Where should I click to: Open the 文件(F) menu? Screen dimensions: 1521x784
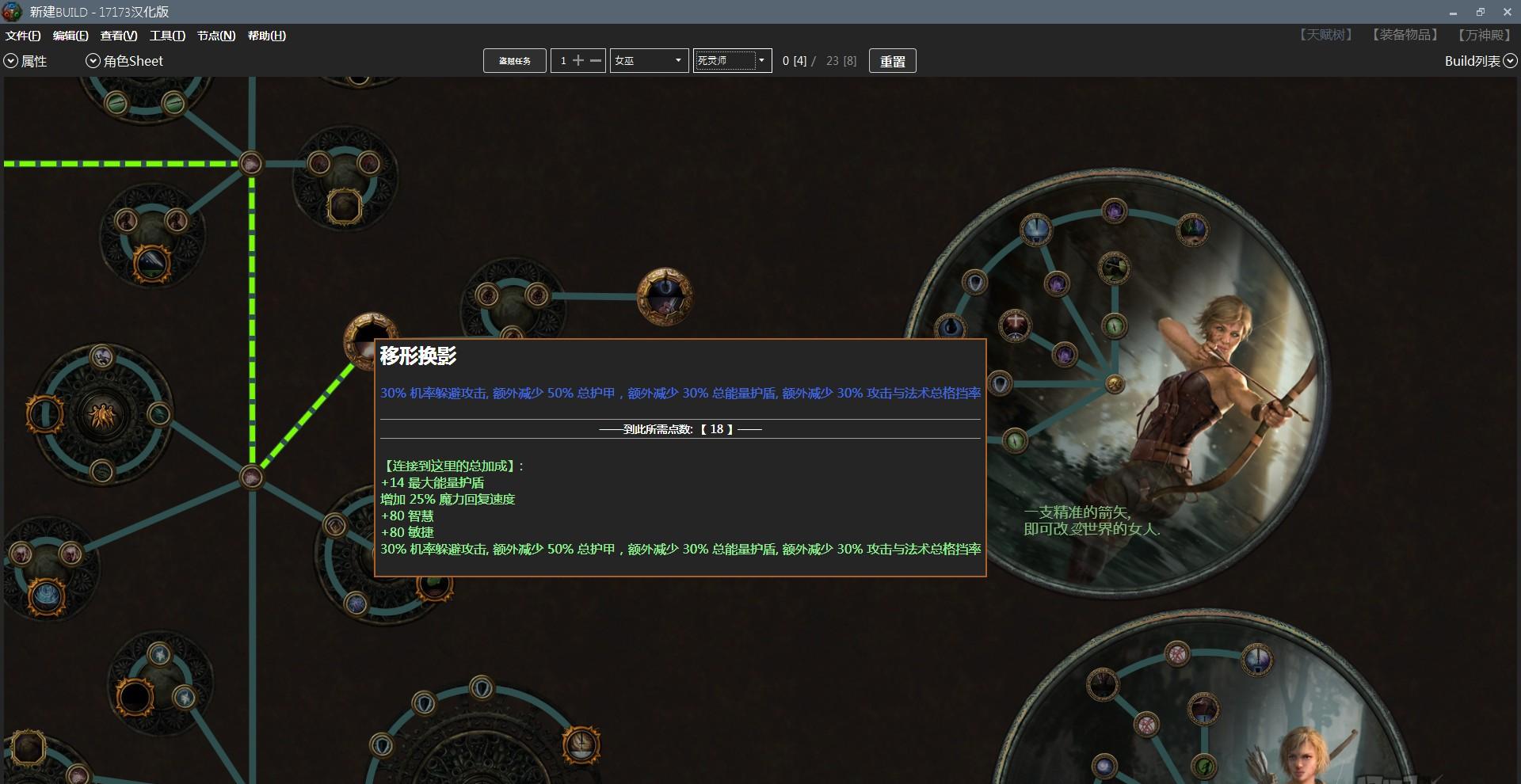pos(23,36)
